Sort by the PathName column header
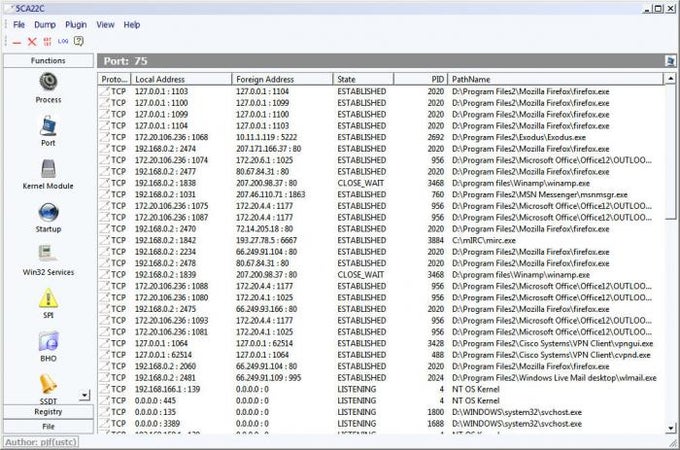This screenshot has height=450, width=680. tap(556, 79)
